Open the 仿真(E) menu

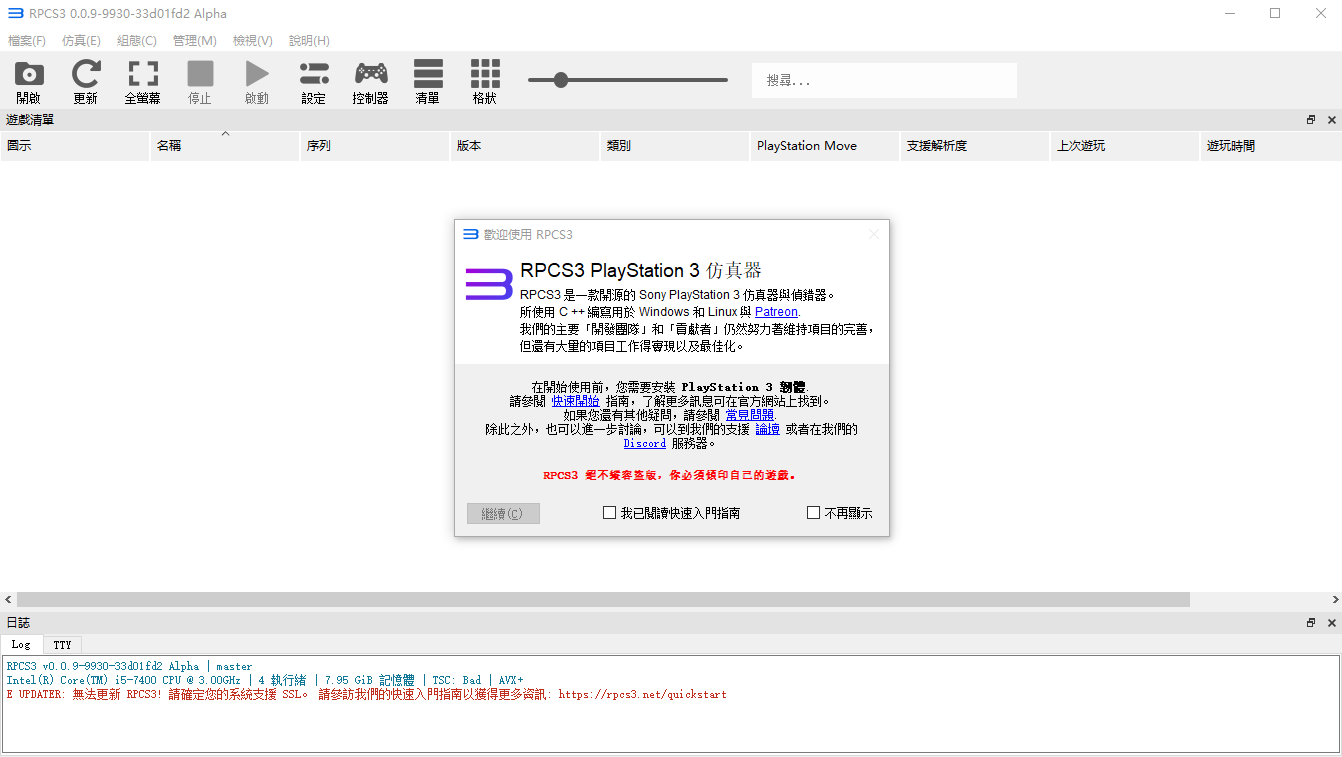[81, 41]
